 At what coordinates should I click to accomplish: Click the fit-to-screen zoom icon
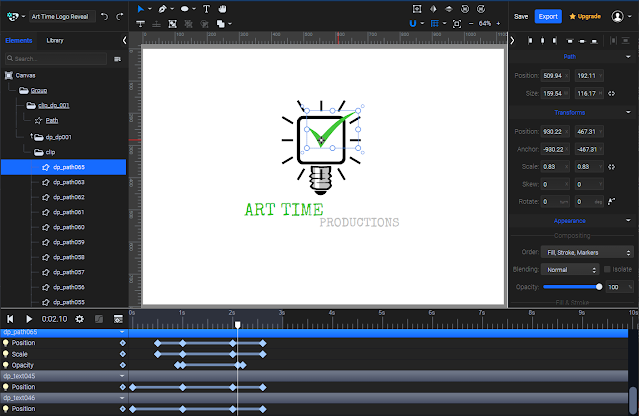point(457,24)
